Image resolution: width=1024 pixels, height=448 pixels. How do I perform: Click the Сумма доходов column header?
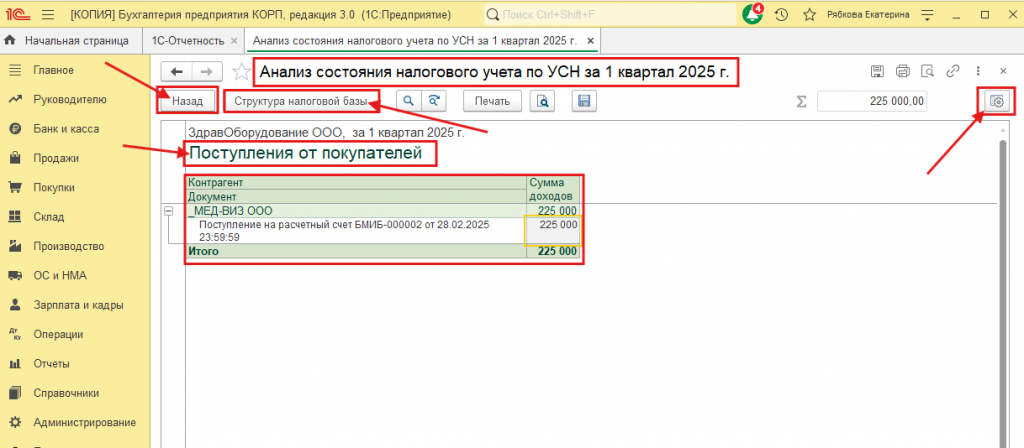point(552,189)
